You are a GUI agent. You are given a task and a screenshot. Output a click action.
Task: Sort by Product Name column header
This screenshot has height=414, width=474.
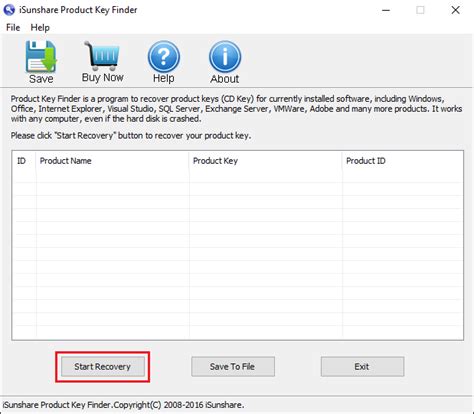[x=112, y=161]
